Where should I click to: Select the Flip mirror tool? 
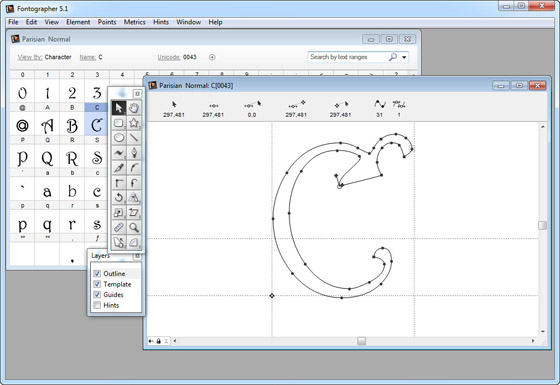[134, 198]
